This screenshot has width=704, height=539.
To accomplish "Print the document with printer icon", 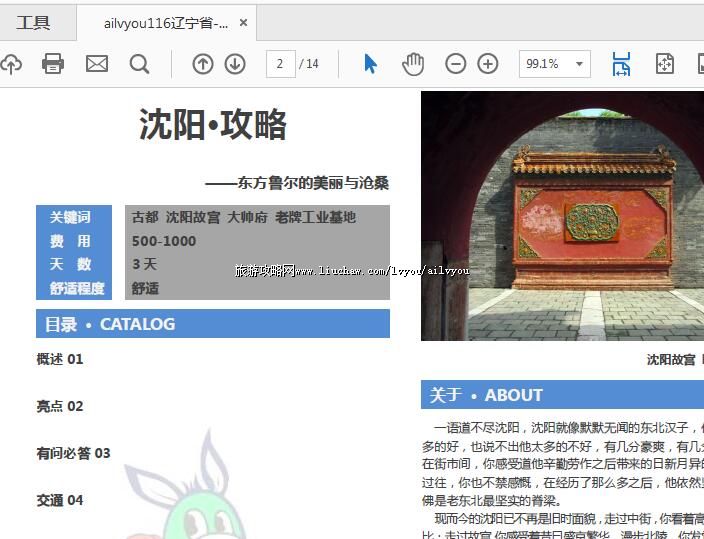I will pos(53,64).
